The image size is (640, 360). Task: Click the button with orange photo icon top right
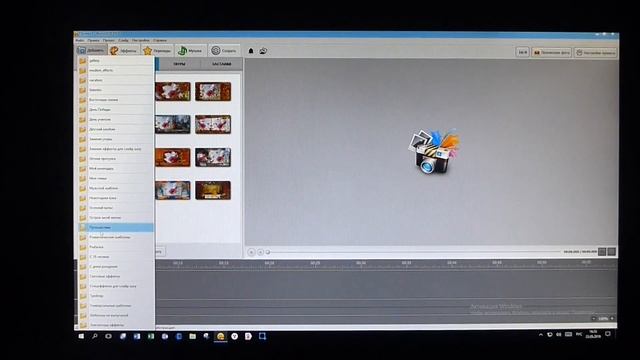[x=551, y=52]
